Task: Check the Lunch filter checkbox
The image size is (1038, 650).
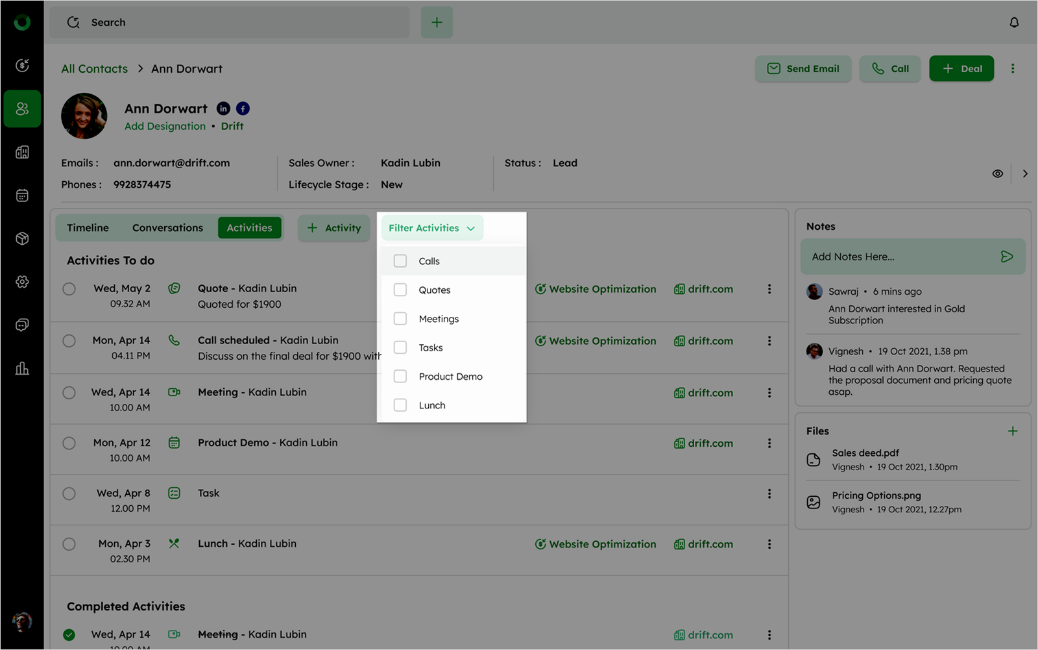Action: (400, 405)
